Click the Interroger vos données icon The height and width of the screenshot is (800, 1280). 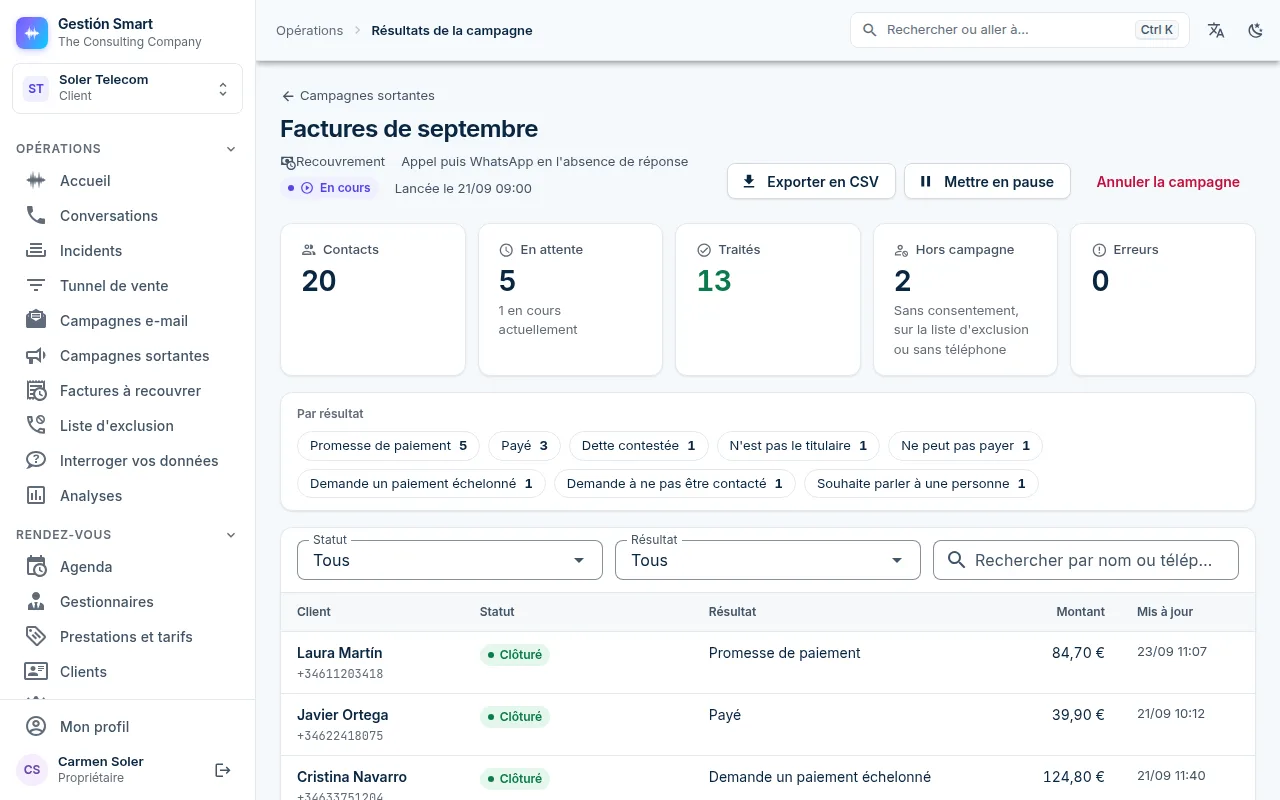[x=36, y=461]
